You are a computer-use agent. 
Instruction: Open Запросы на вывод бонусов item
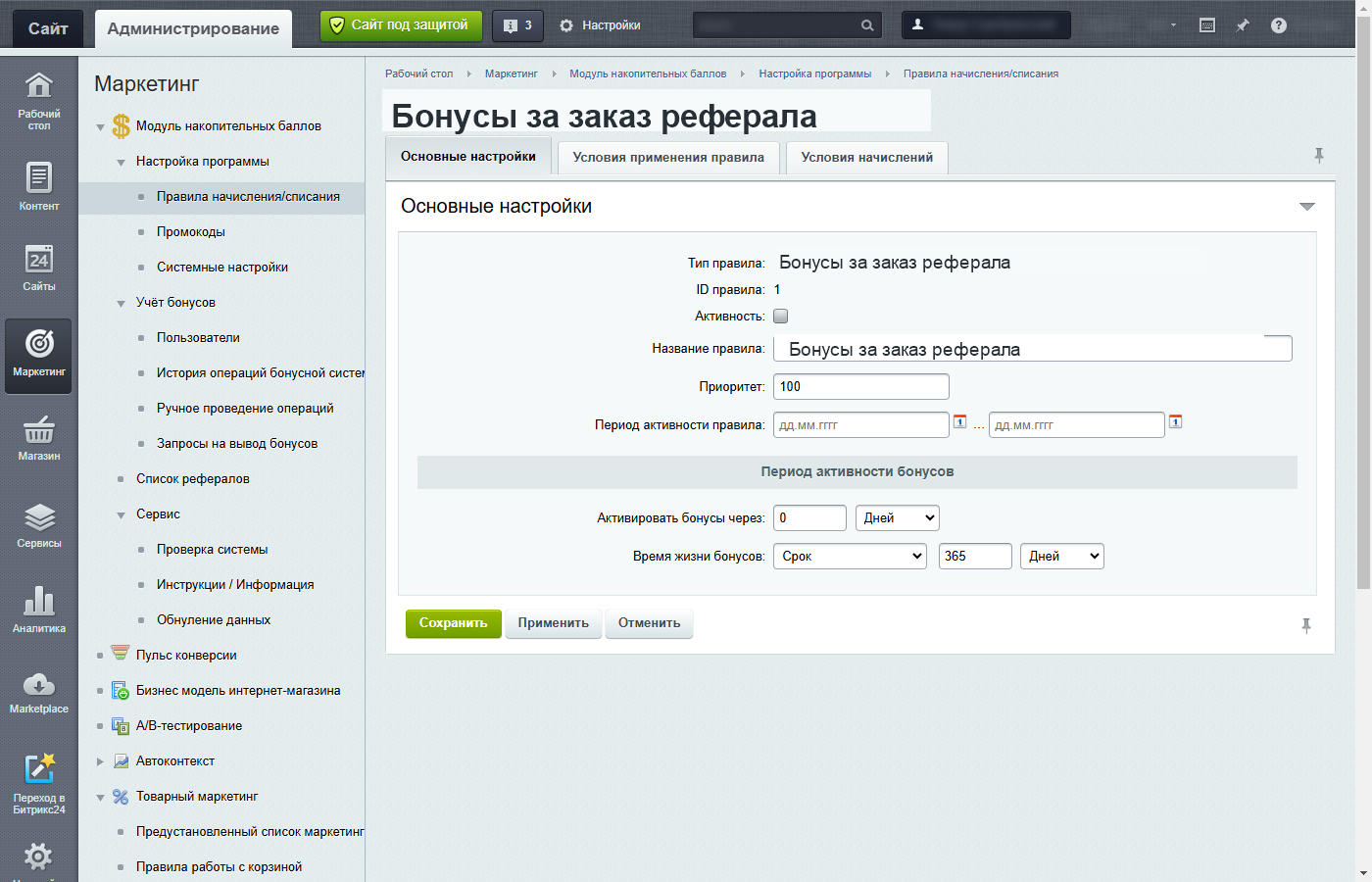(237, 444)
